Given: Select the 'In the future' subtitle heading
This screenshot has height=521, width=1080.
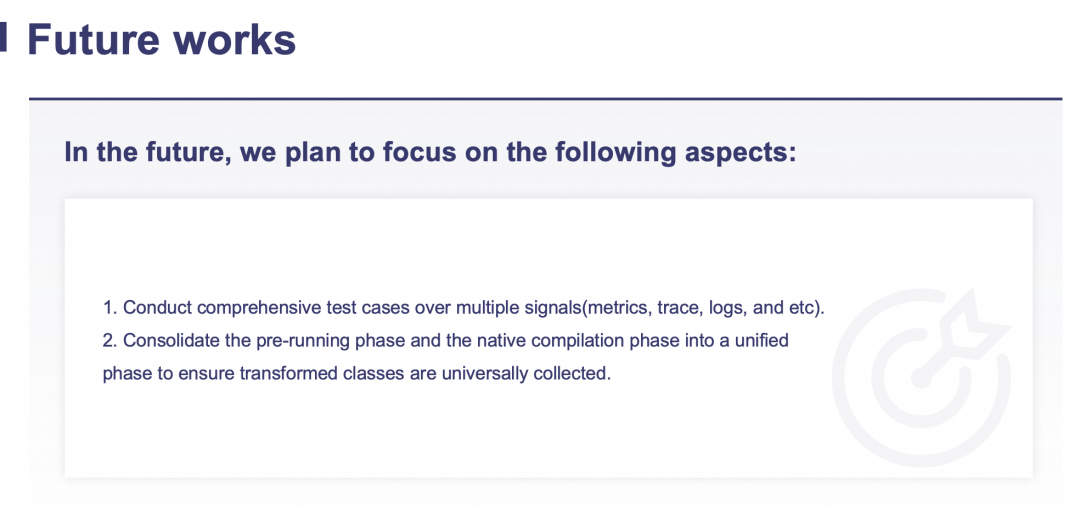Looking at the screenshot, I should click(430, 151).
